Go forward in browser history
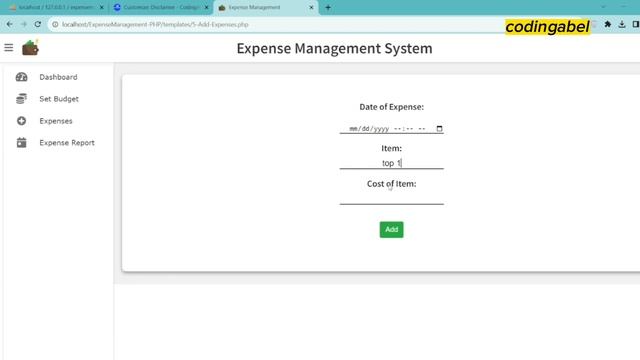This screenshot has height=360, width=640. click(x=24, y=24)
